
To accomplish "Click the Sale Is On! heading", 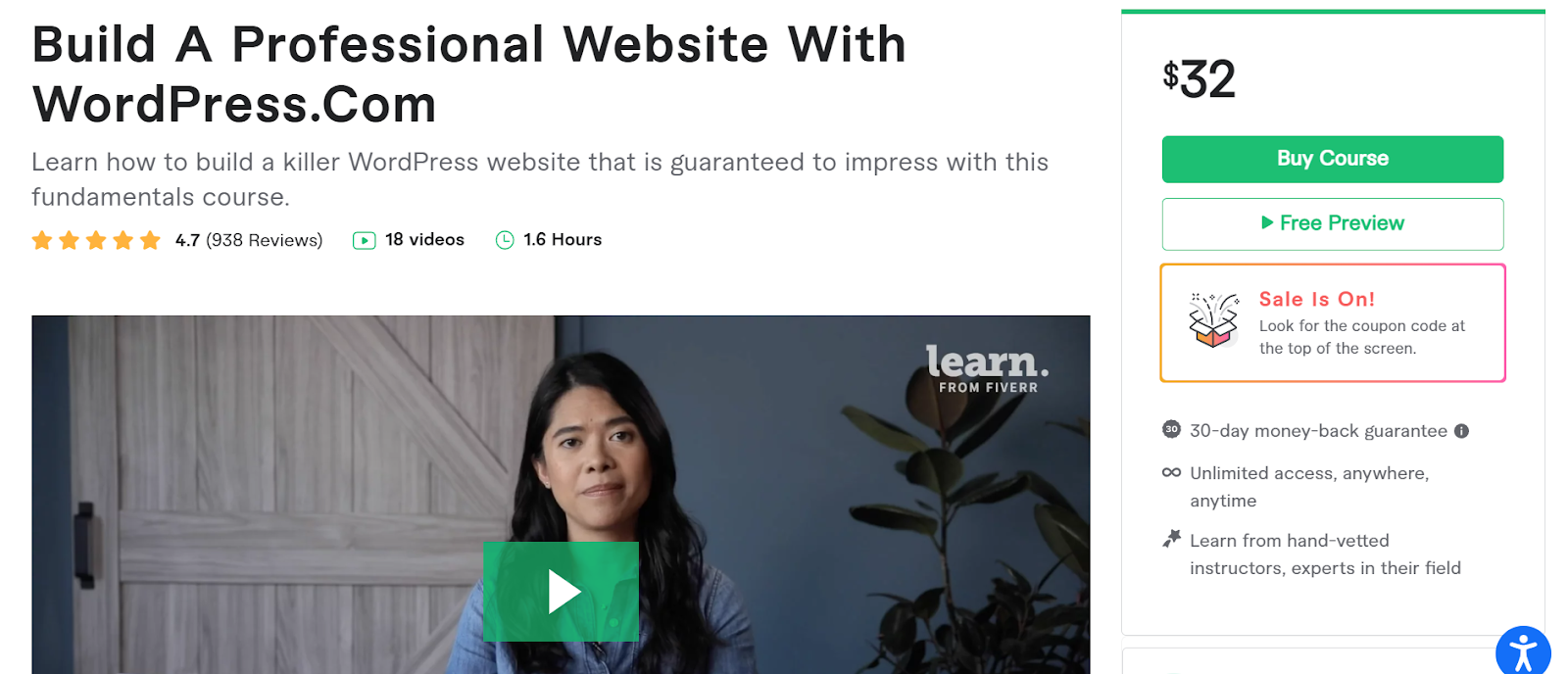I will click(x=1316, y=299).
